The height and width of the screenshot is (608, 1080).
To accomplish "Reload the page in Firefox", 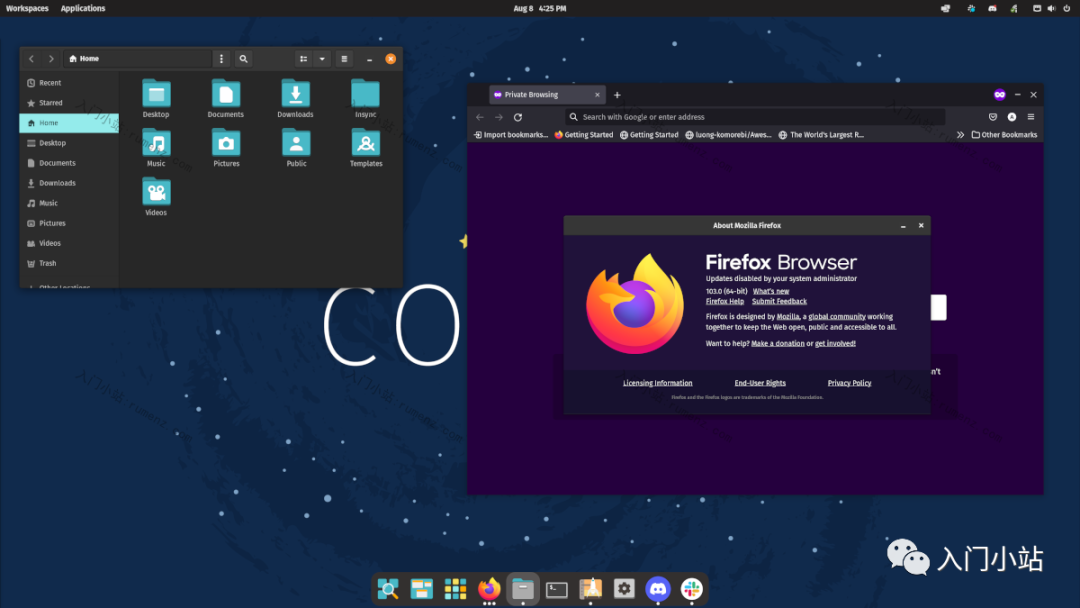I will (x=518, y=117).
